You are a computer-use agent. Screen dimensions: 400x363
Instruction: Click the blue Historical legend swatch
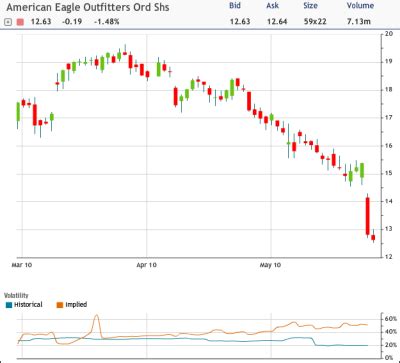[x=9, y=305]
